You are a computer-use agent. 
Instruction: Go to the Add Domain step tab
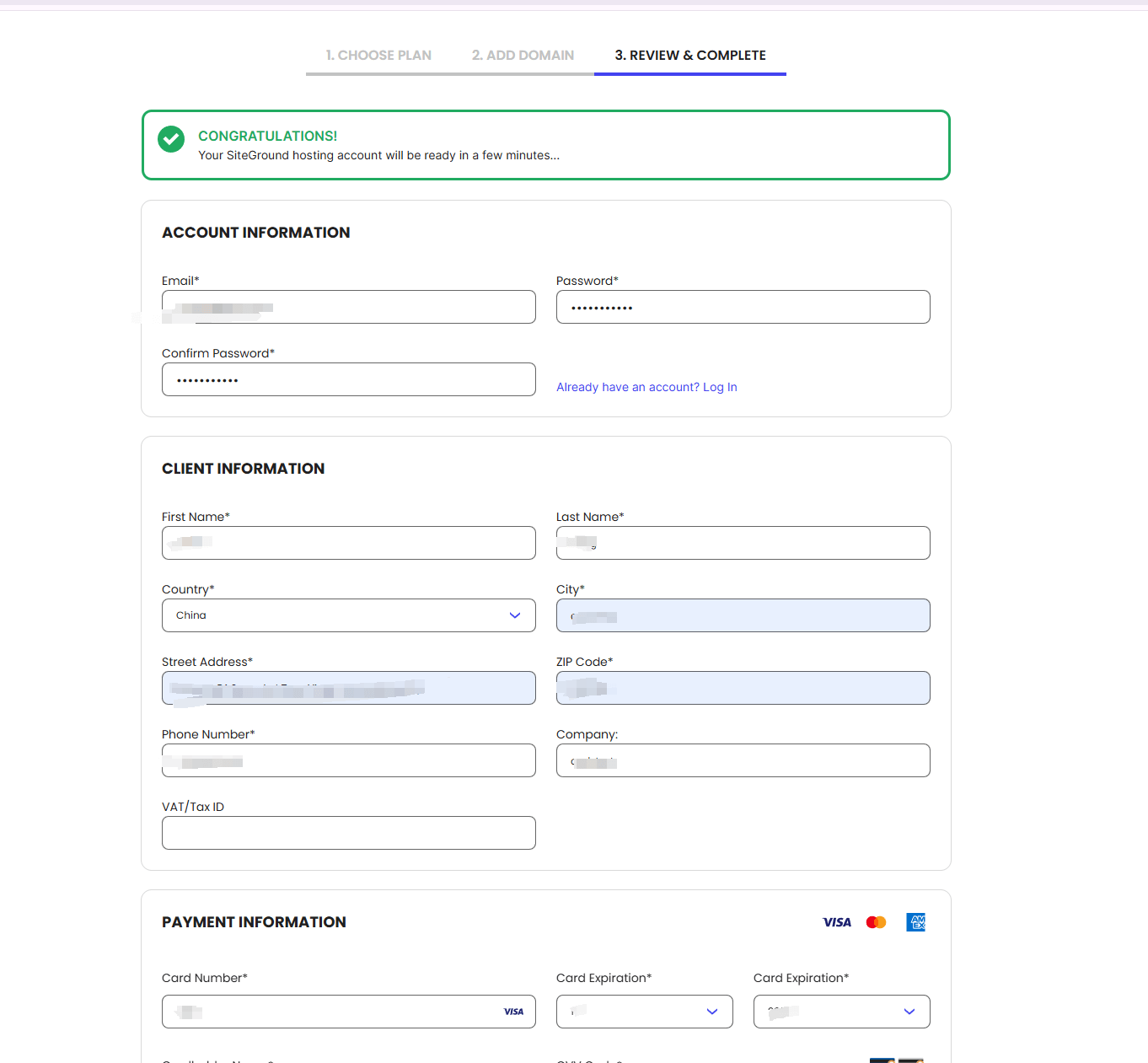pos(523,56)
